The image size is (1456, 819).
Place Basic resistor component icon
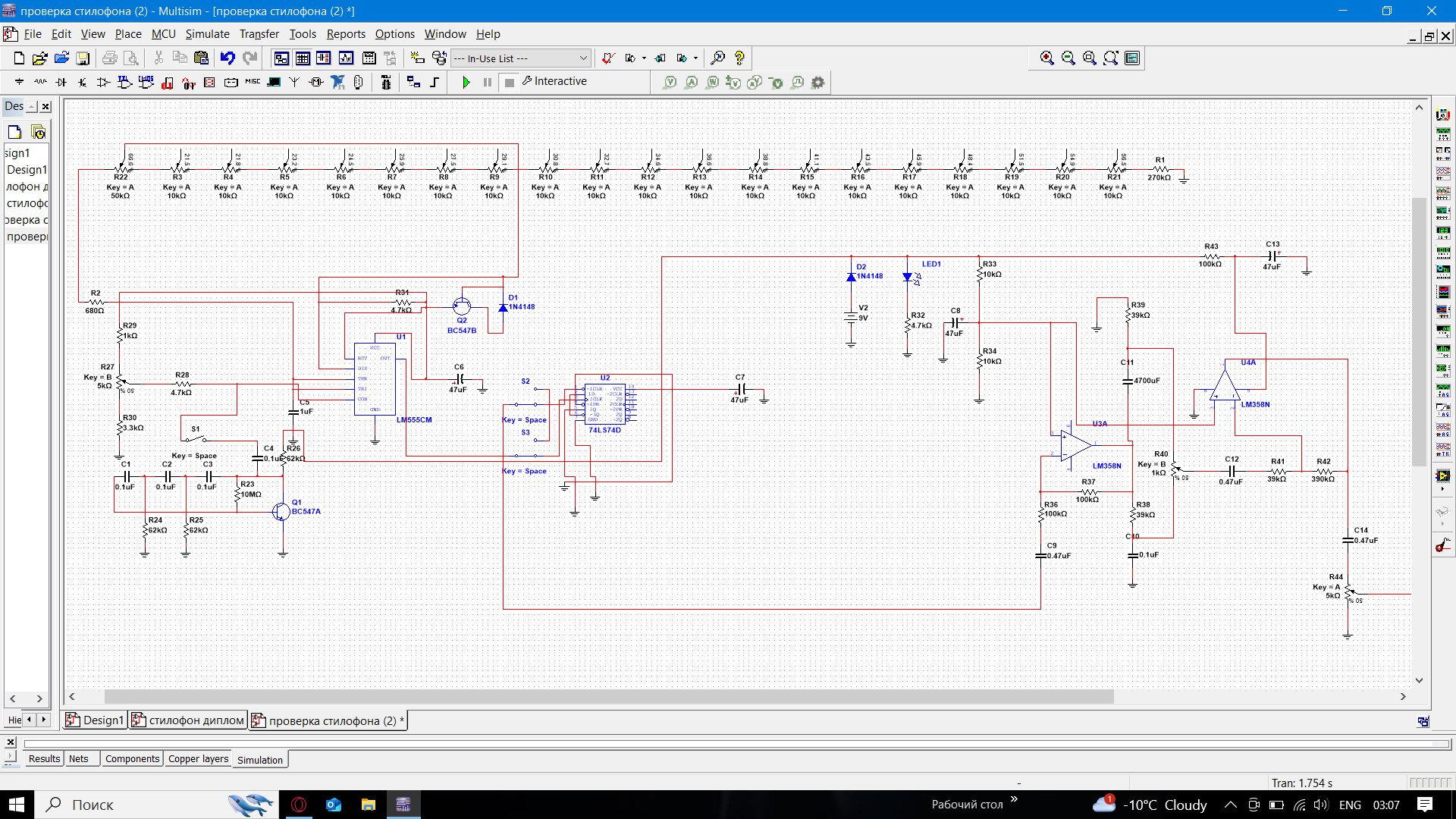click(40, 82)
